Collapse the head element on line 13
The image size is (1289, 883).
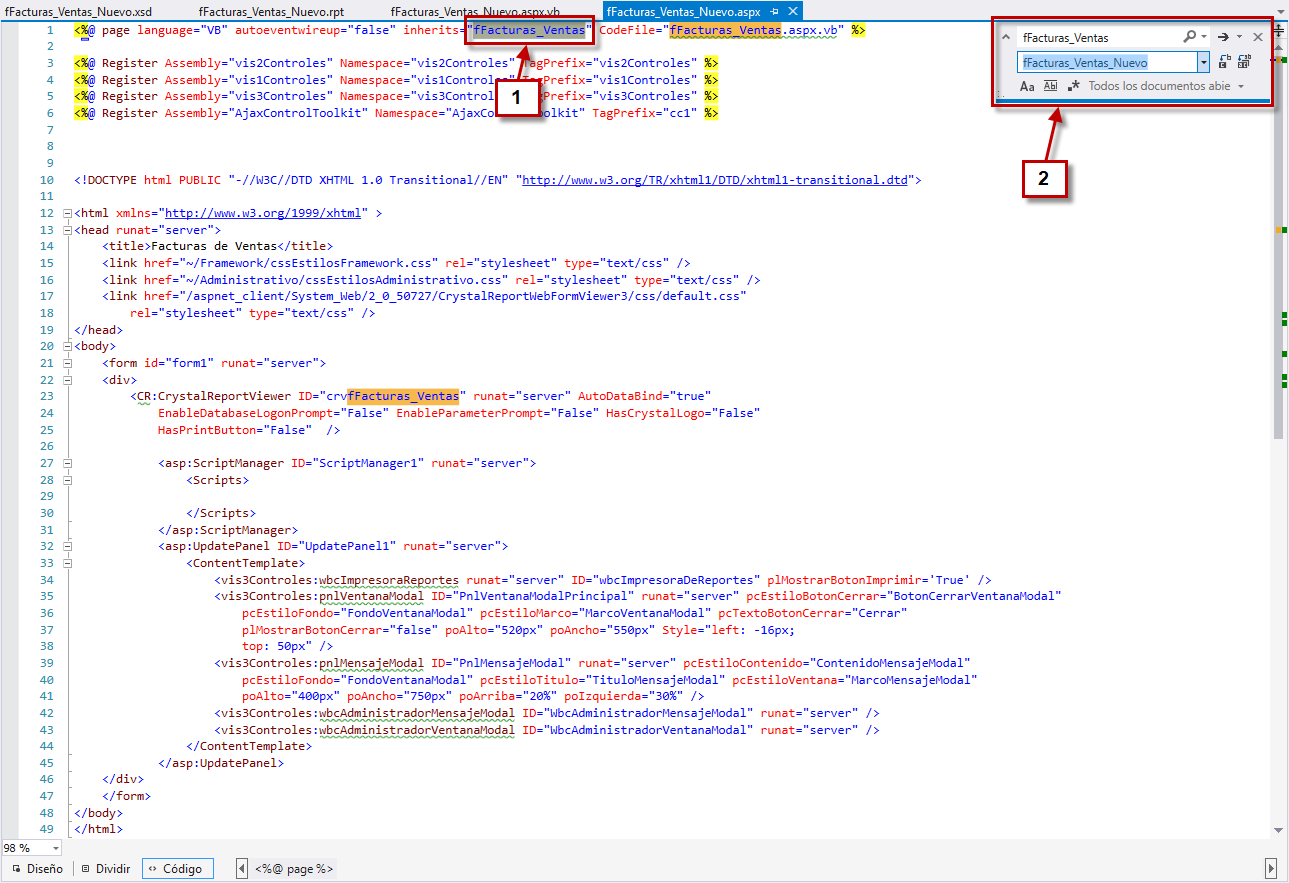pyautogui.click(x=67, y=230)
